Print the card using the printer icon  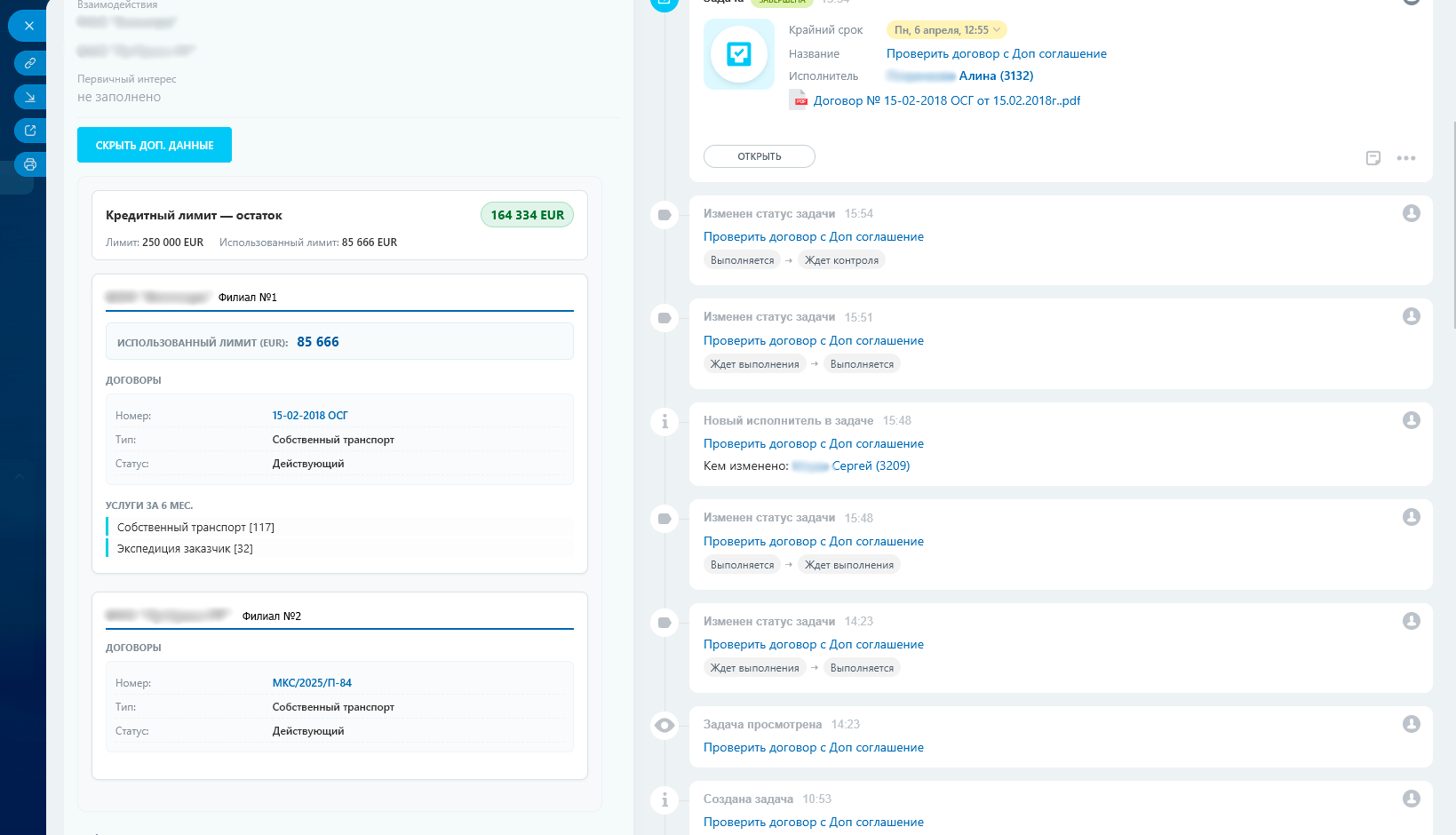click(30, 164)
